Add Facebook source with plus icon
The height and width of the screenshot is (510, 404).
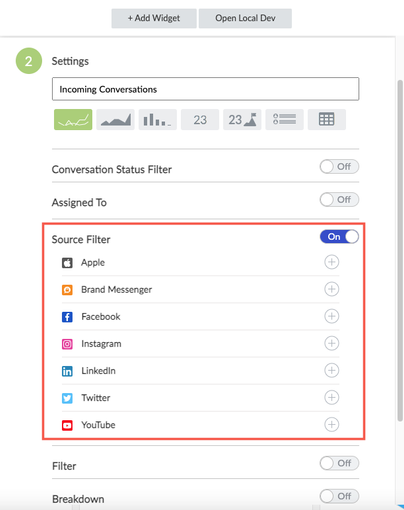coord(332,316)
